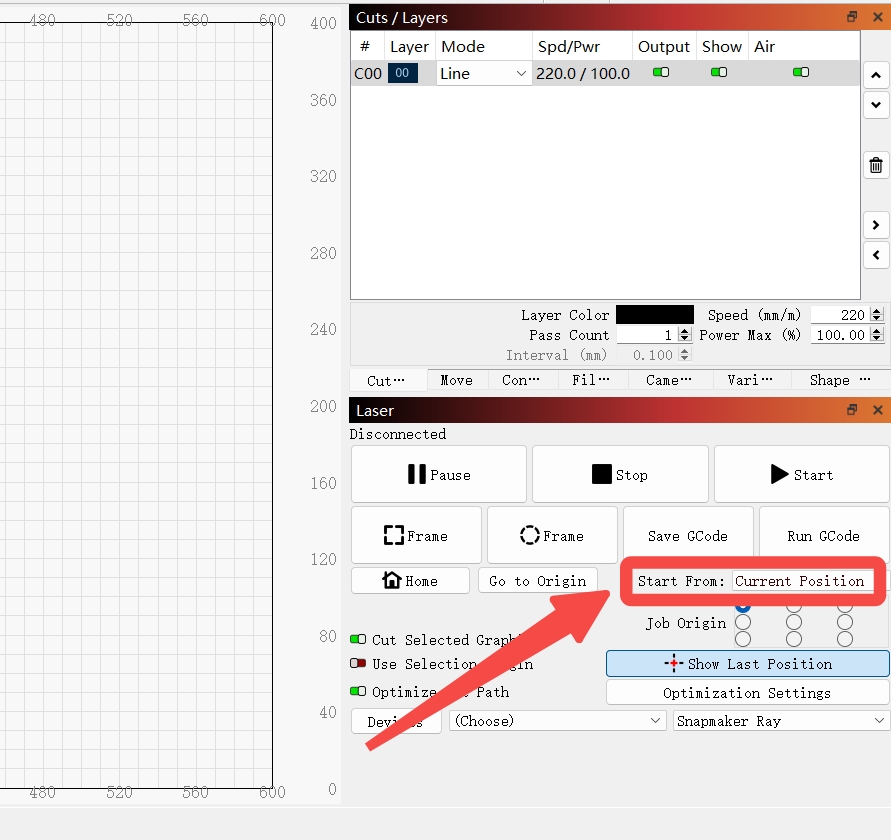This screenshot has height=840, width=891.
Task: Toggle Show for layer C00
Action: pyautogui.click(x=719, y=72)
